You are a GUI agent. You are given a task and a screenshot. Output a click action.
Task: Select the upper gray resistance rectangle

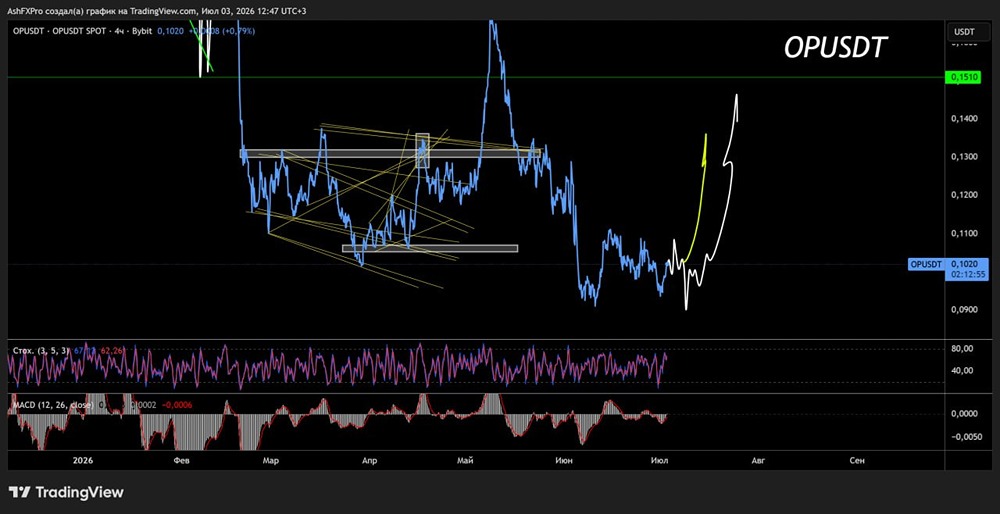(390, 153)
